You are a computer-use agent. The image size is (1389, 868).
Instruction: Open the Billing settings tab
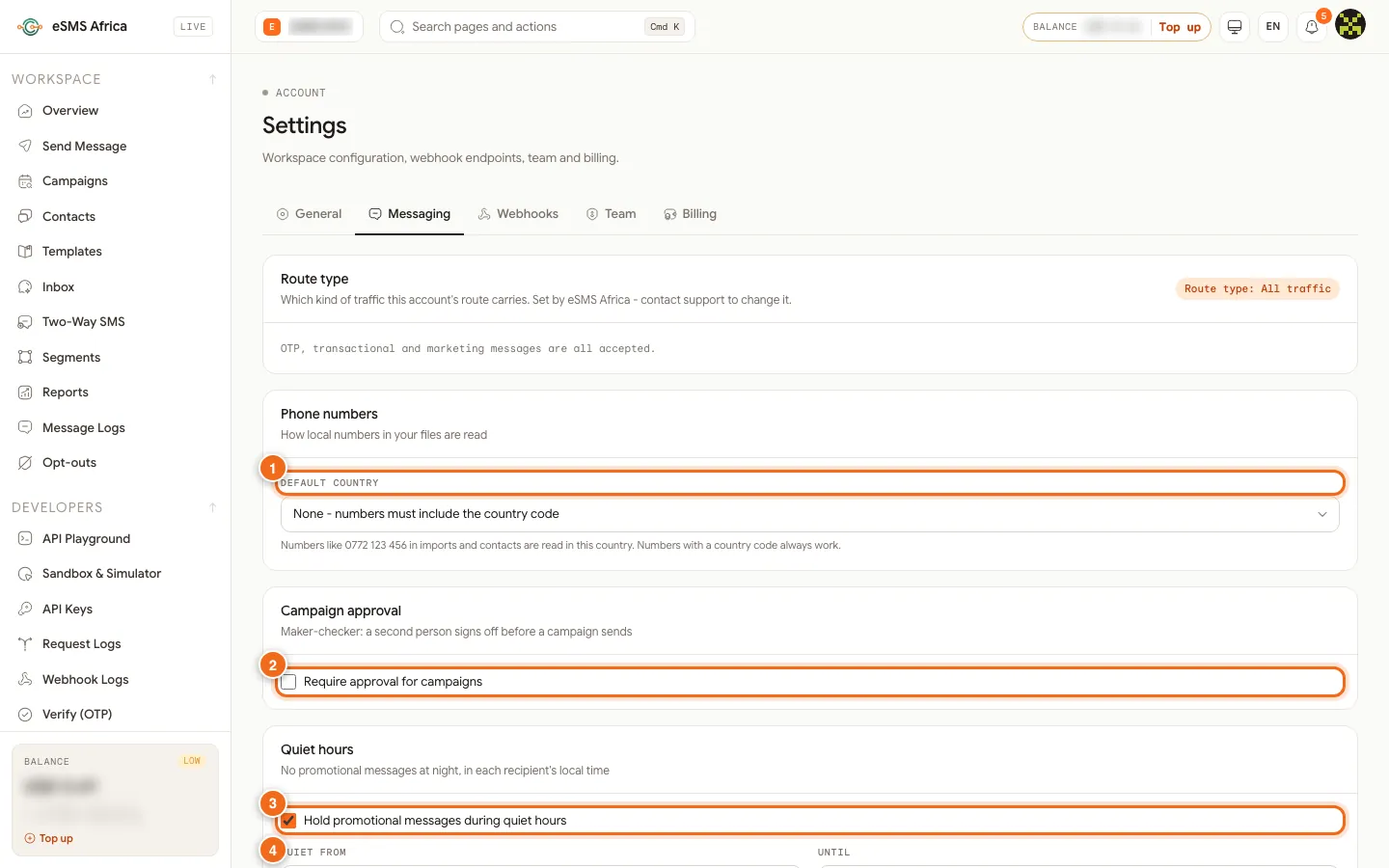click(690, 214)
